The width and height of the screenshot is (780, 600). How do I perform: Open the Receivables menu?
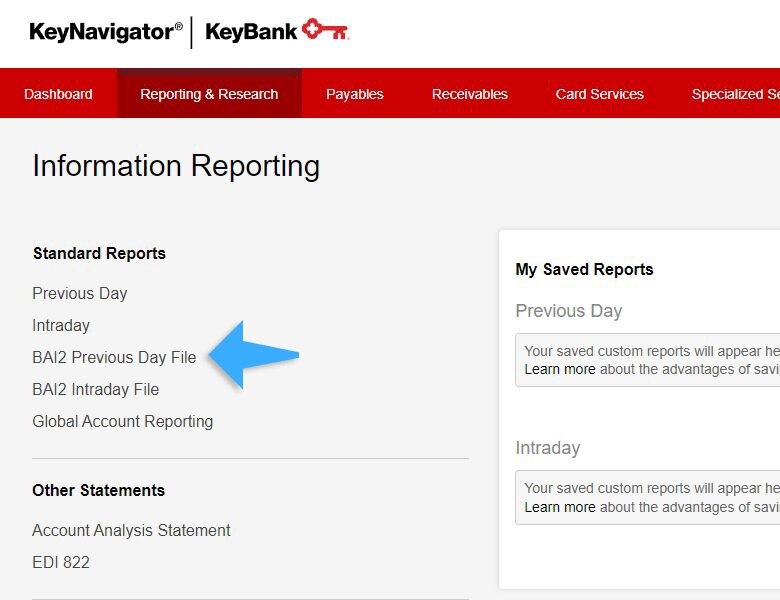point(469,94)
